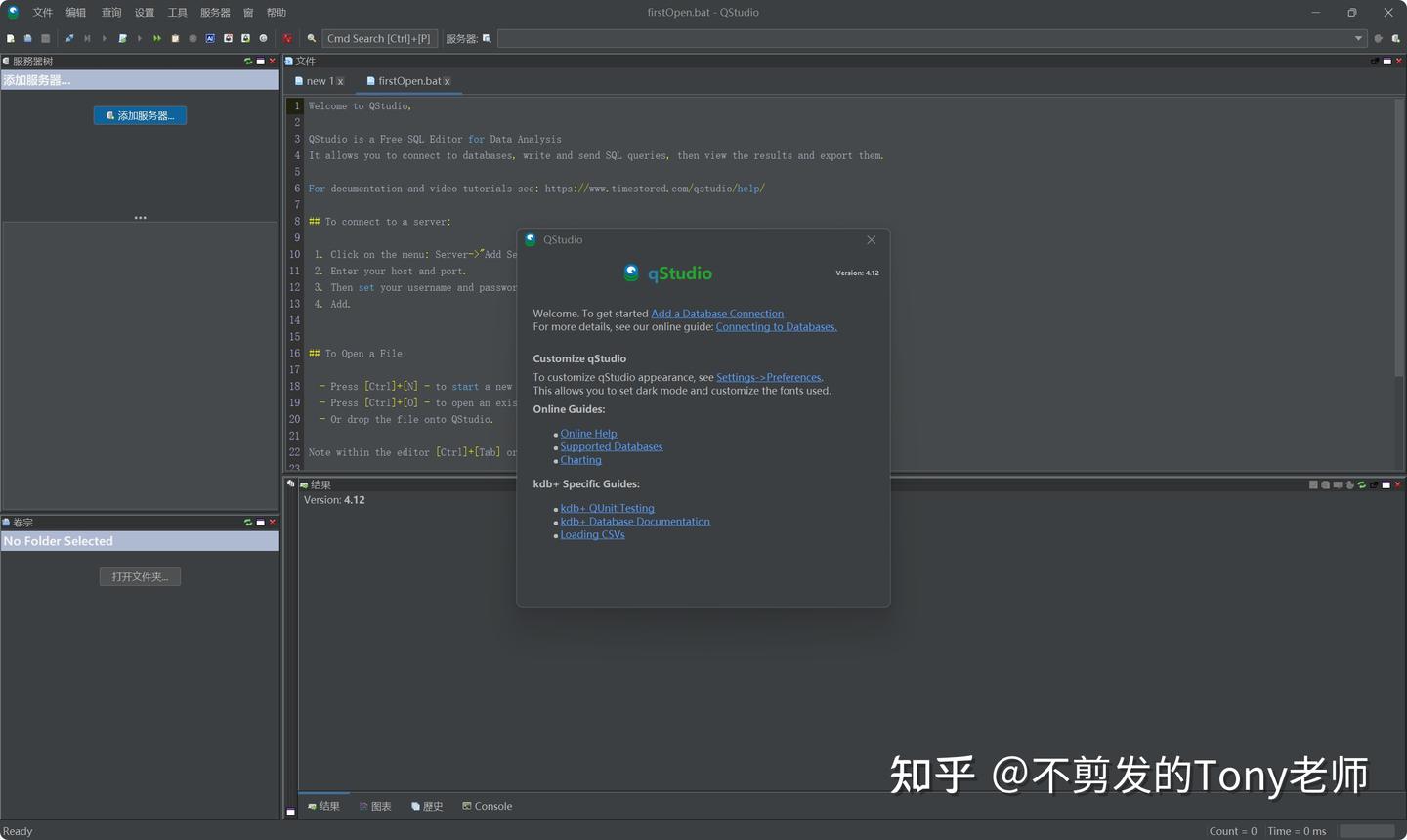The image size is (1407, 840).
Task: Open the 工具 menu
Action: (176, 12)
